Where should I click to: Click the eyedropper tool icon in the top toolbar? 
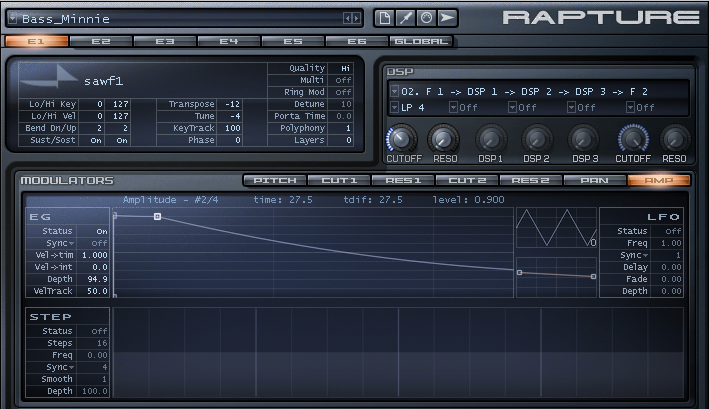[405, 18]
